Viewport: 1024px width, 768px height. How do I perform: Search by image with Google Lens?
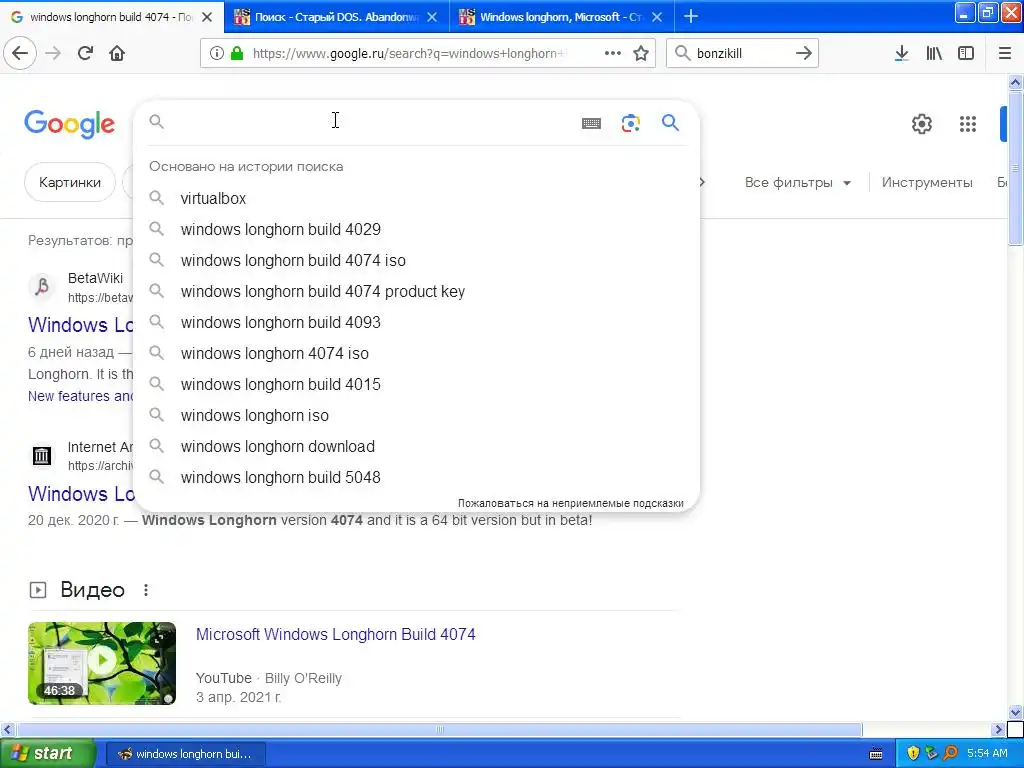click(x=630, y=123)
